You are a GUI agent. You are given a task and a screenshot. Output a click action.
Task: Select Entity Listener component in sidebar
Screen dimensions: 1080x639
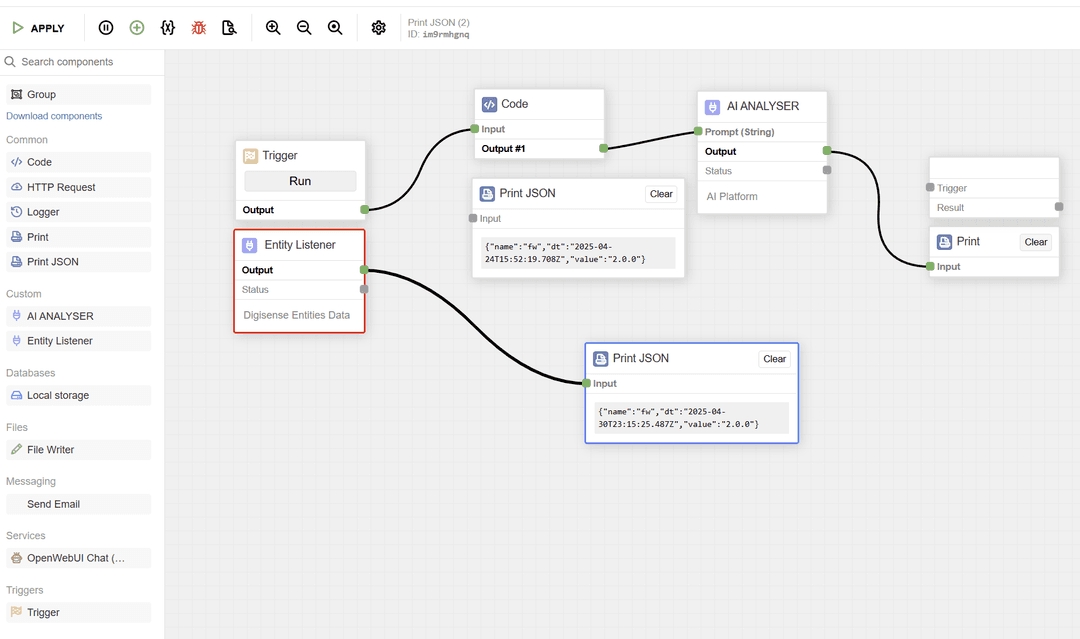coord(79,341)
